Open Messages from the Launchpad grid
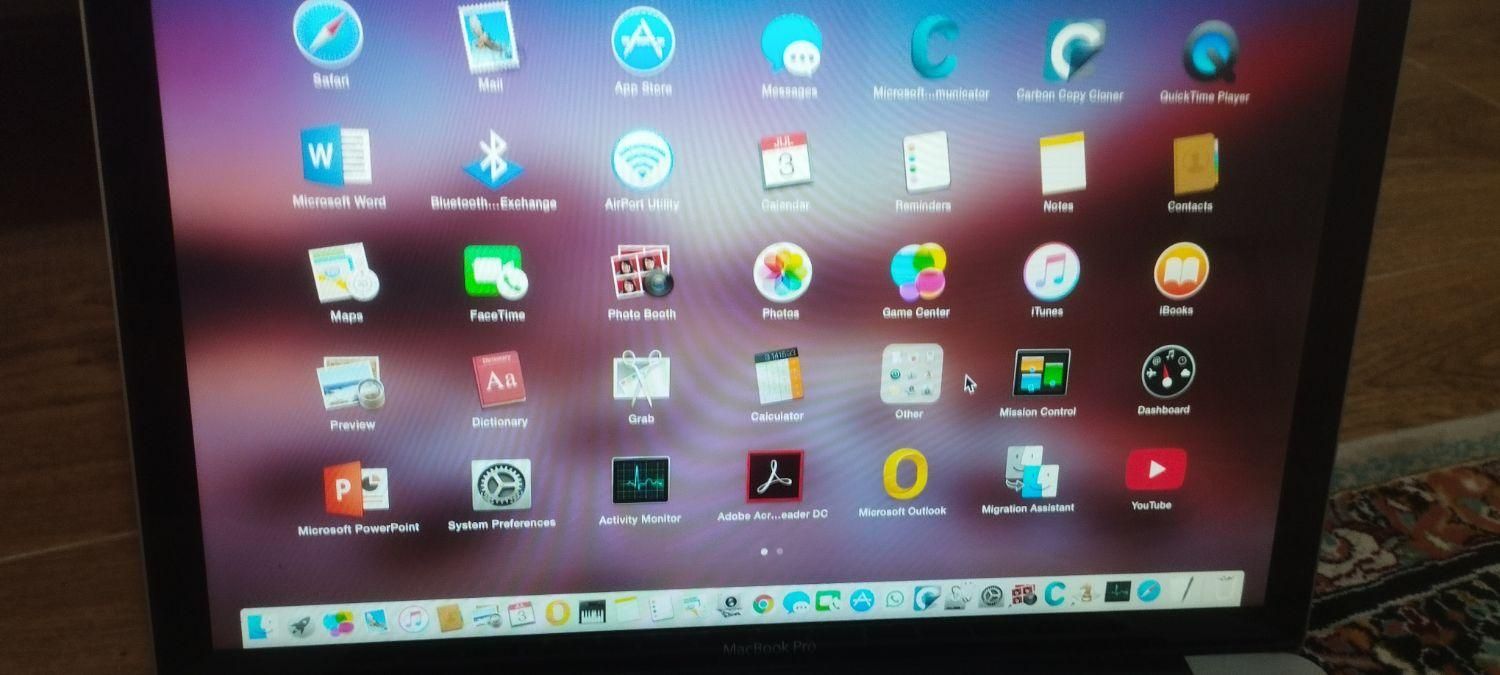 point(791,45)
